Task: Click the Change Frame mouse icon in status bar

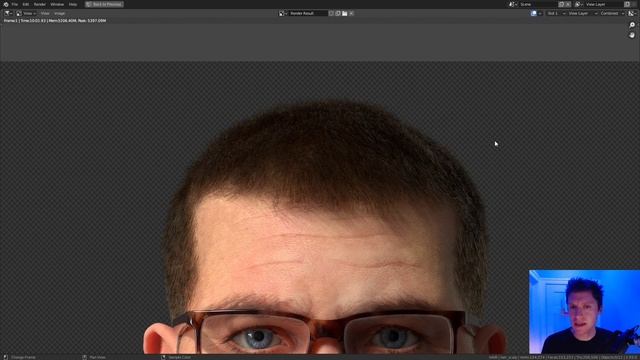Action: point(5,357)
